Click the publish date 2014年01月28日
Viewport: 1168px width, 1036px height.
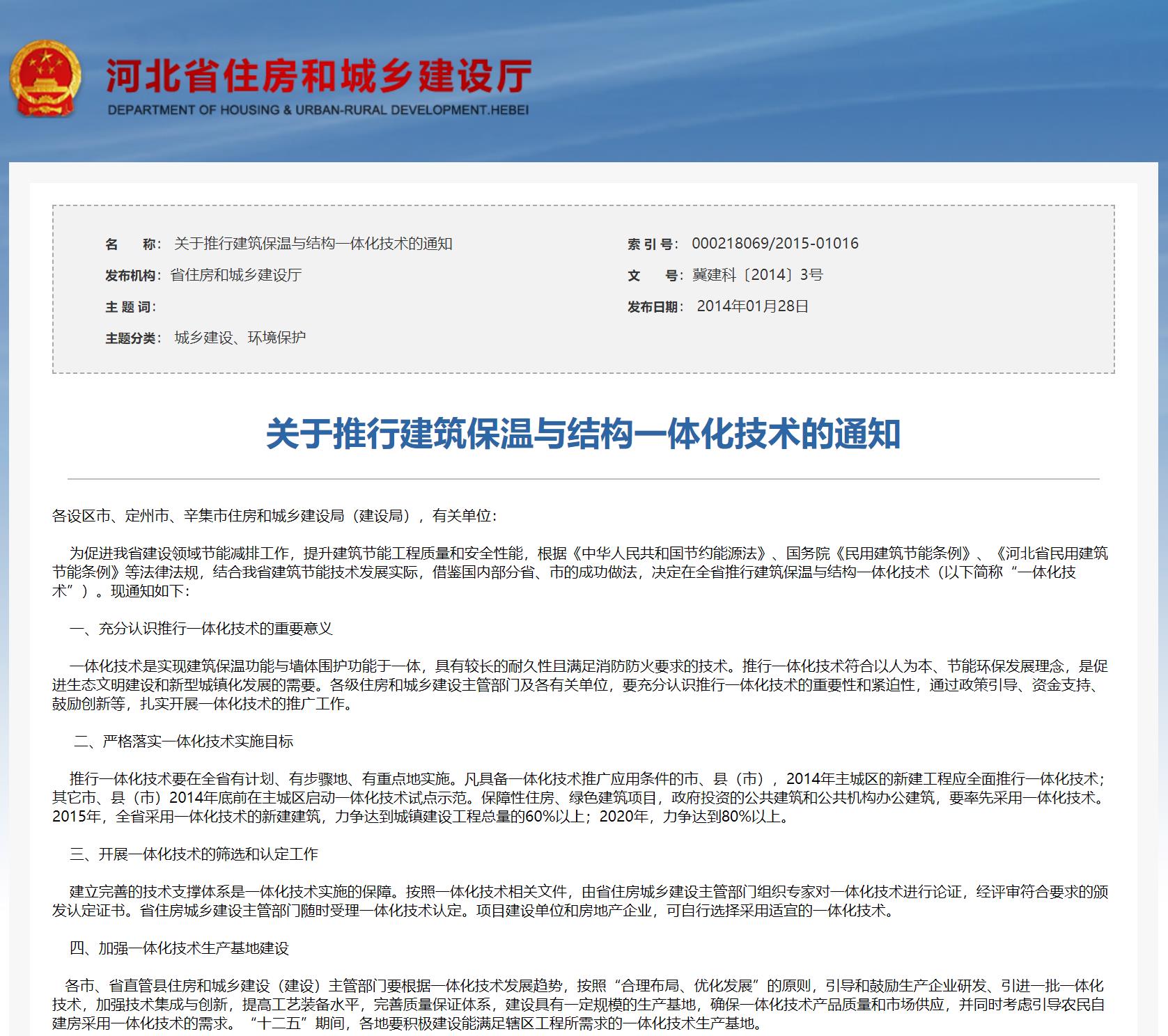(x=752, y=306)
